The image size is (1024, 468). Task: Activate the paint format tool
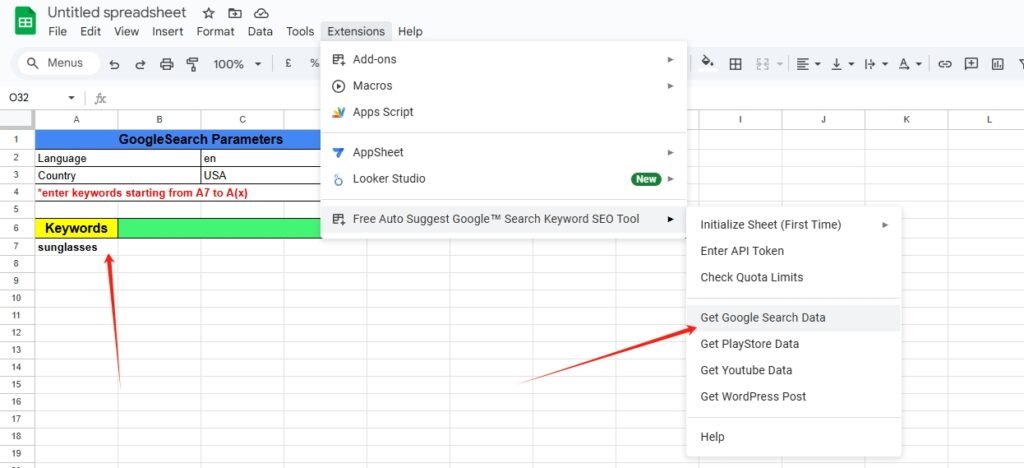[192, 64]
